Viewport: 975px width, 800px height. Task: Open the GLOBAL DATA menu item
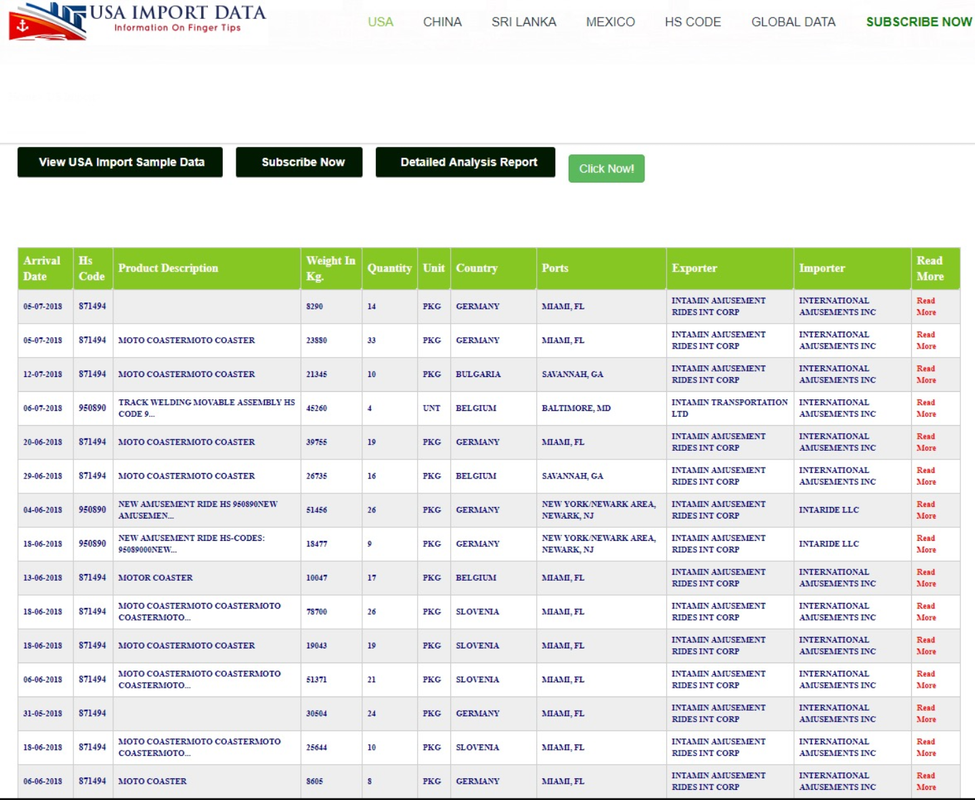point(793,22)
